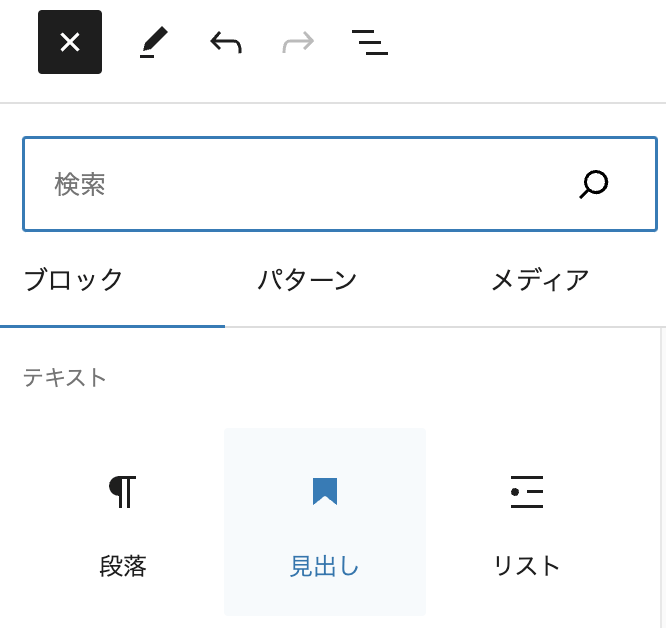Select the 段落 pilcrow block icon
The height and width of the screenshot is (628, 666).
click(123, 491)
